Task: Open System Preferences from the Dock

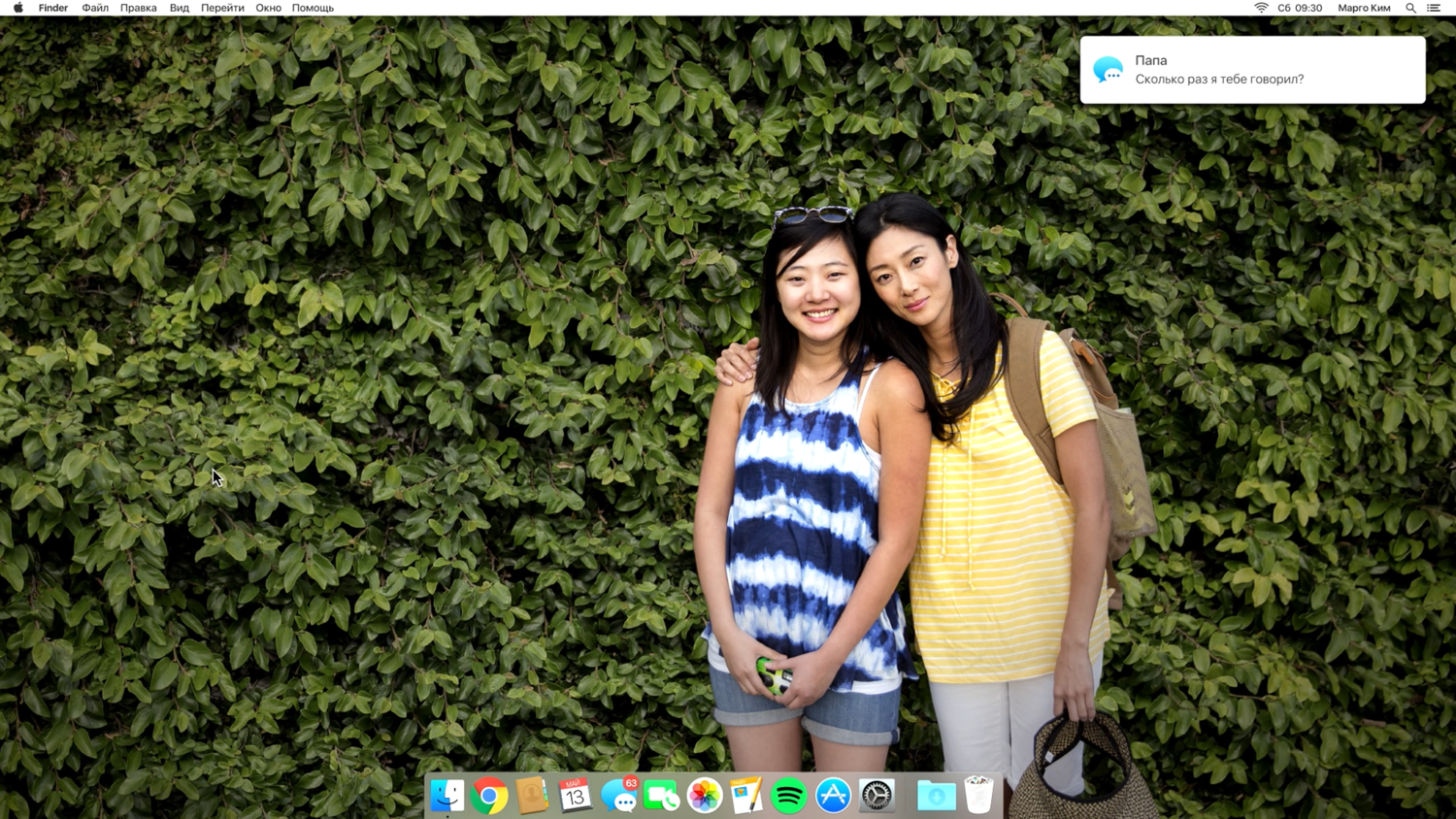Action: (x=877, y=796)
